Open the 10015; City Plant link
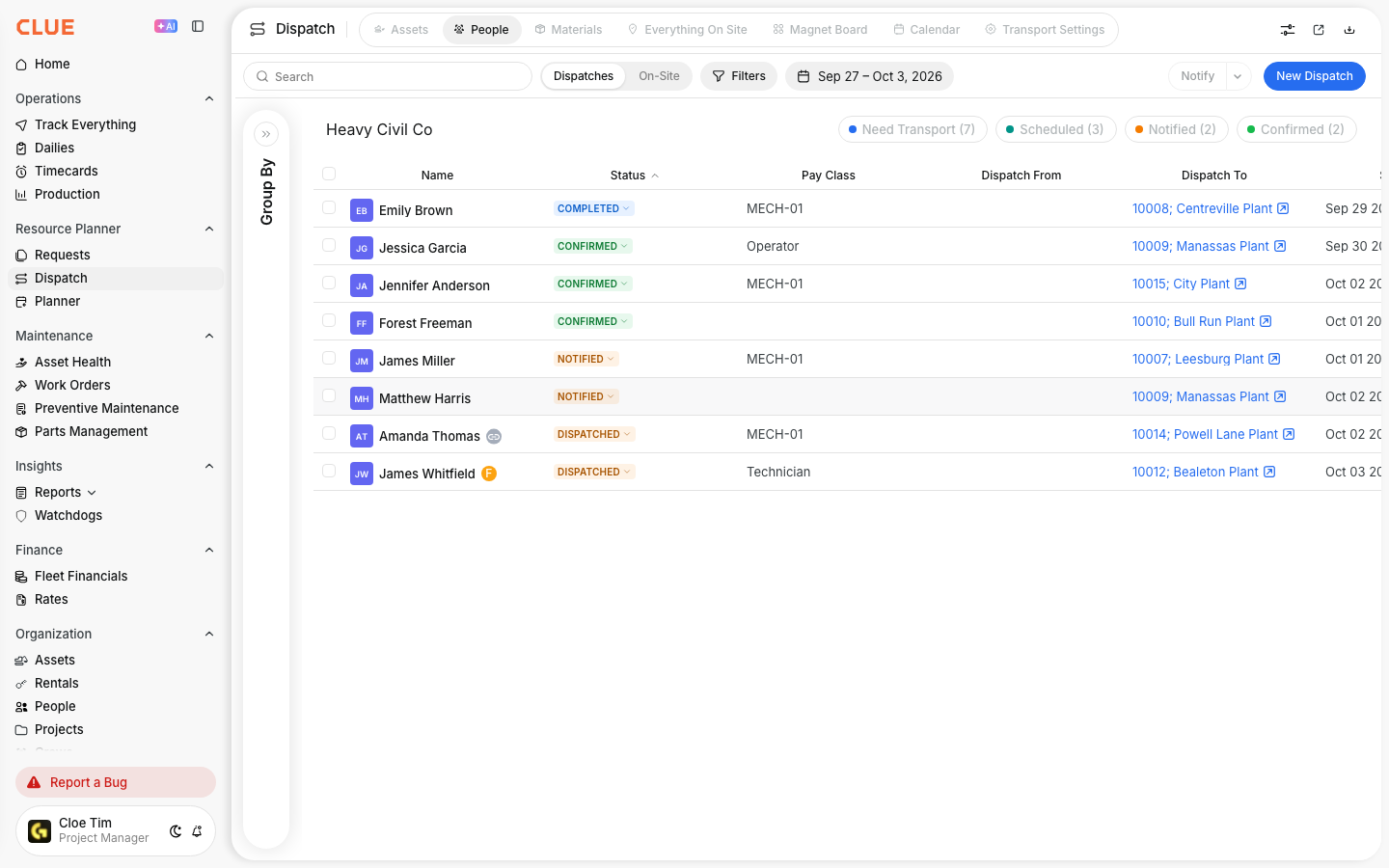 pyautogui.click(x=1181, y=284)
